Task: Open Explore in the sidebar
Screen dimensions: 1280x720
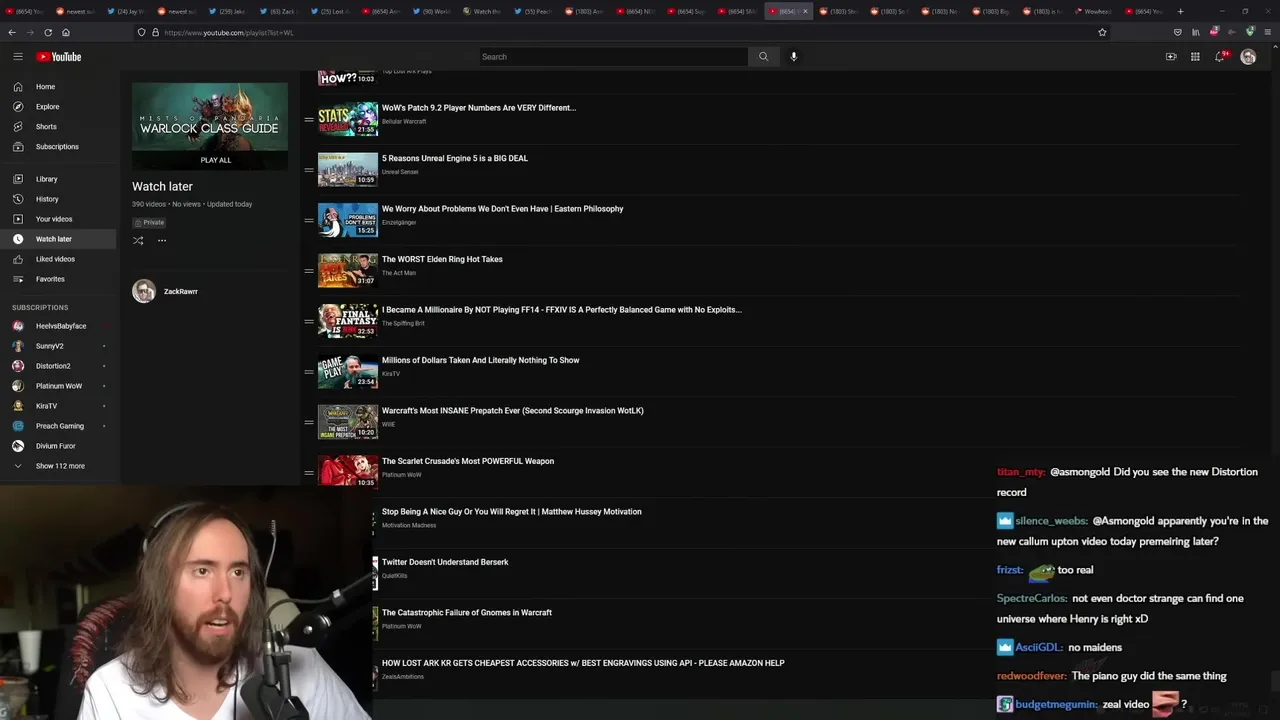Action: pos(58,107)
